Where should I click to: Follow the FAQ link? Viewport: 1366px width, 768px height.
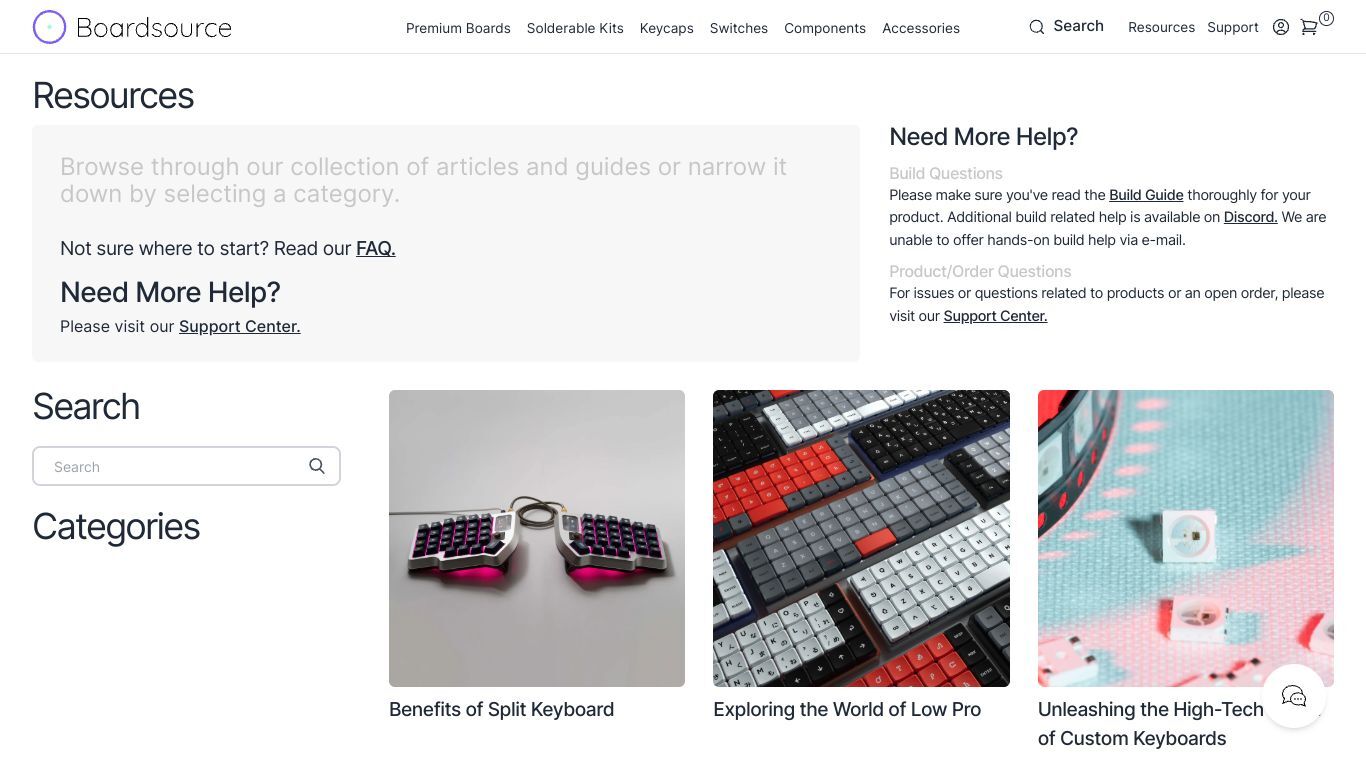click(x=376, y=248)
